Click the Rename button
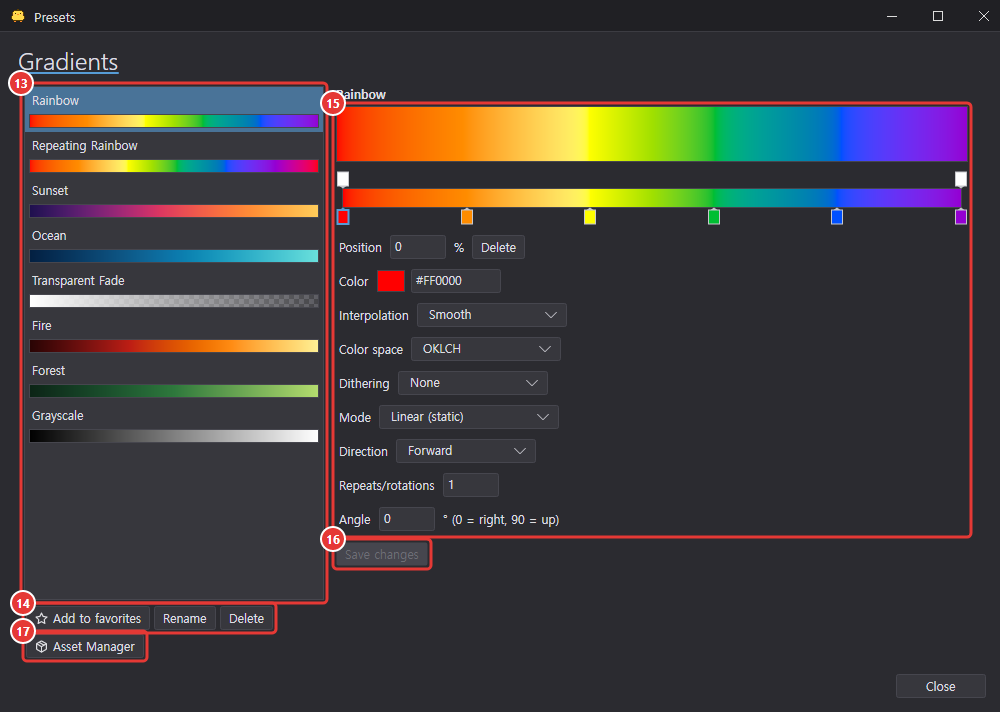The width and height of the screenshot is (1000, 712). (x=184, y=618)
